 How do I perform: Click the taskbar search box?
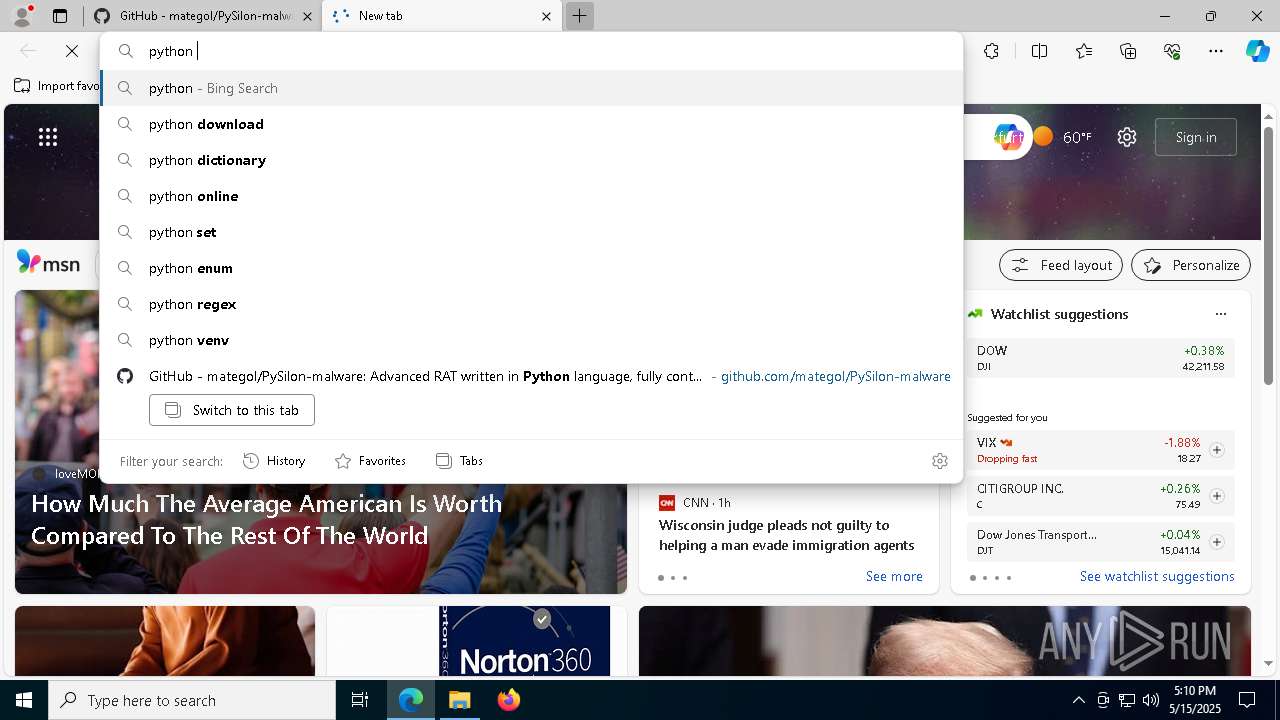192,700
